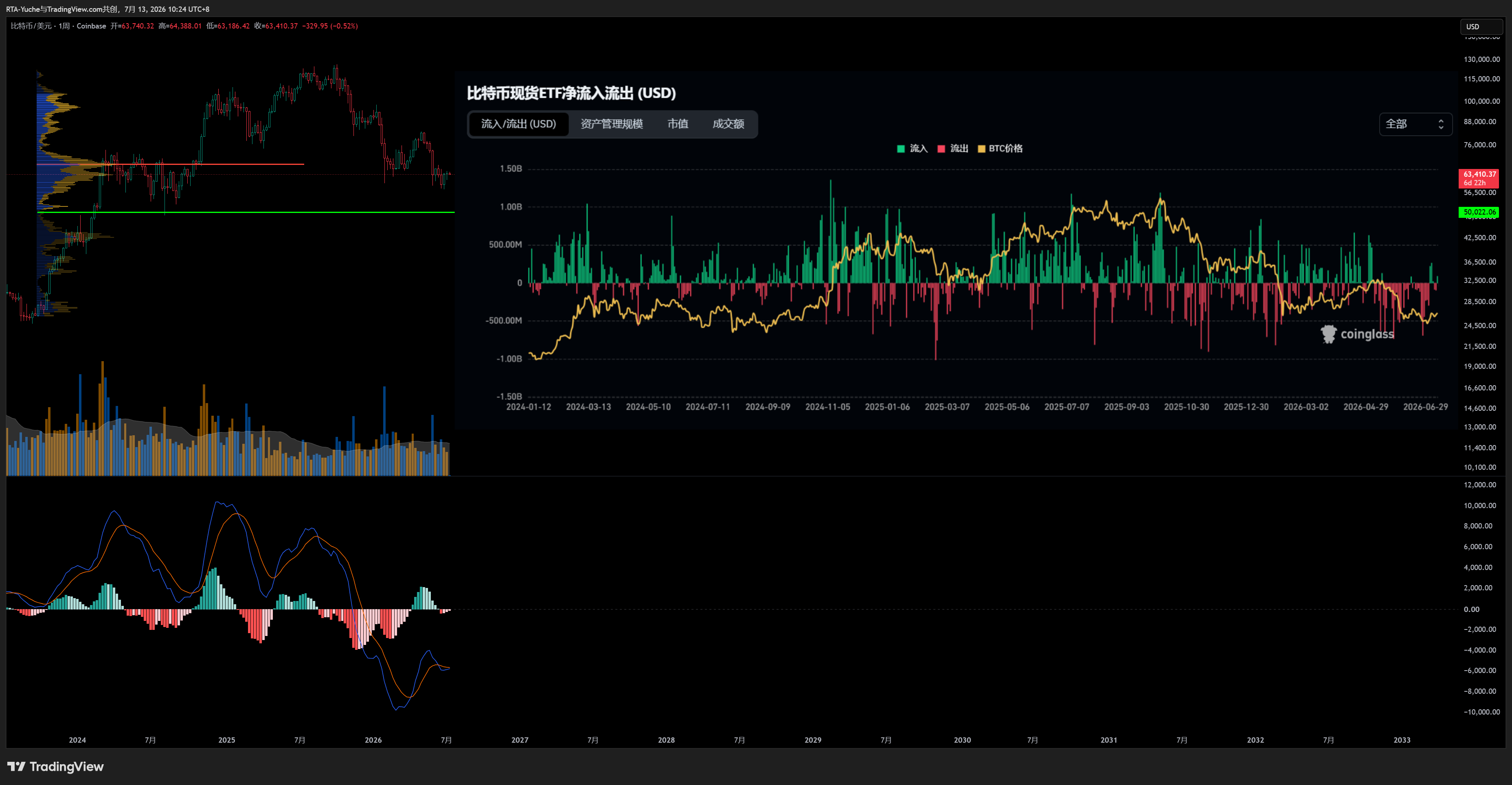Click the 2033 label on time axis
Screen dimensions: 1512x785
click(1402, 740)
